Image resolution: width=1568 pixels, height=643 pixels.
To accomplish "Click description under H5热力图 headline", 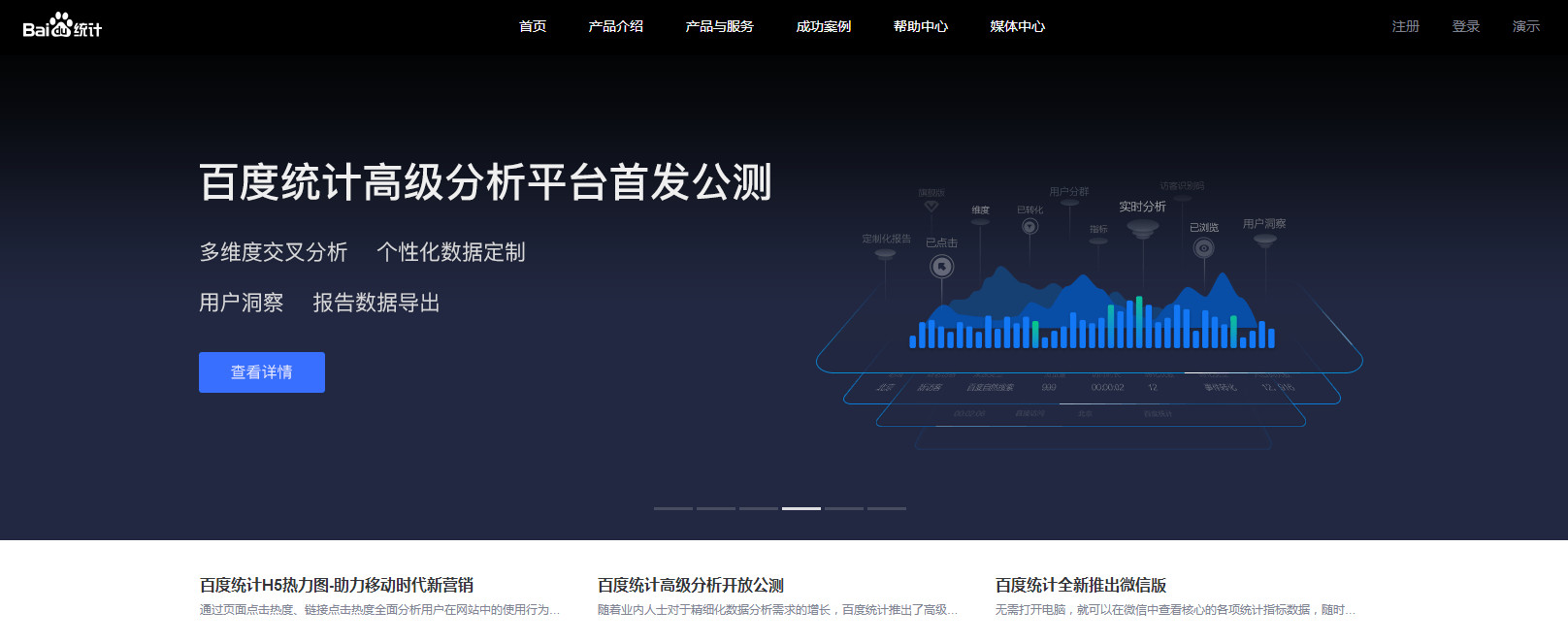I will 379,610.
